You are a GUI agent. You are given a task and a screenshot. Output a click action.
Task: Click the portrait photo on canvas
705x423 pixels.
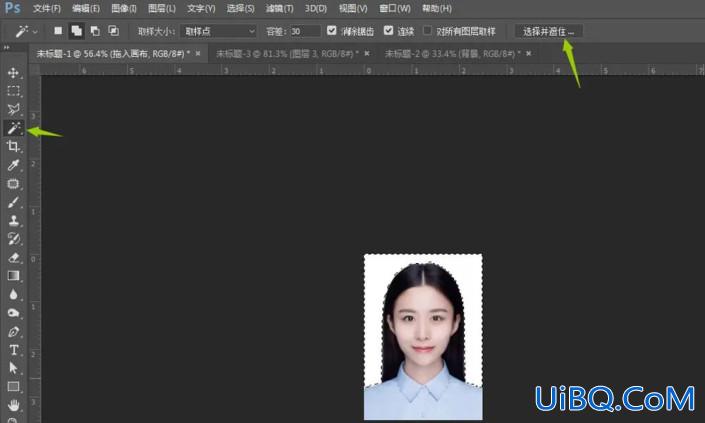click(423, 337)
